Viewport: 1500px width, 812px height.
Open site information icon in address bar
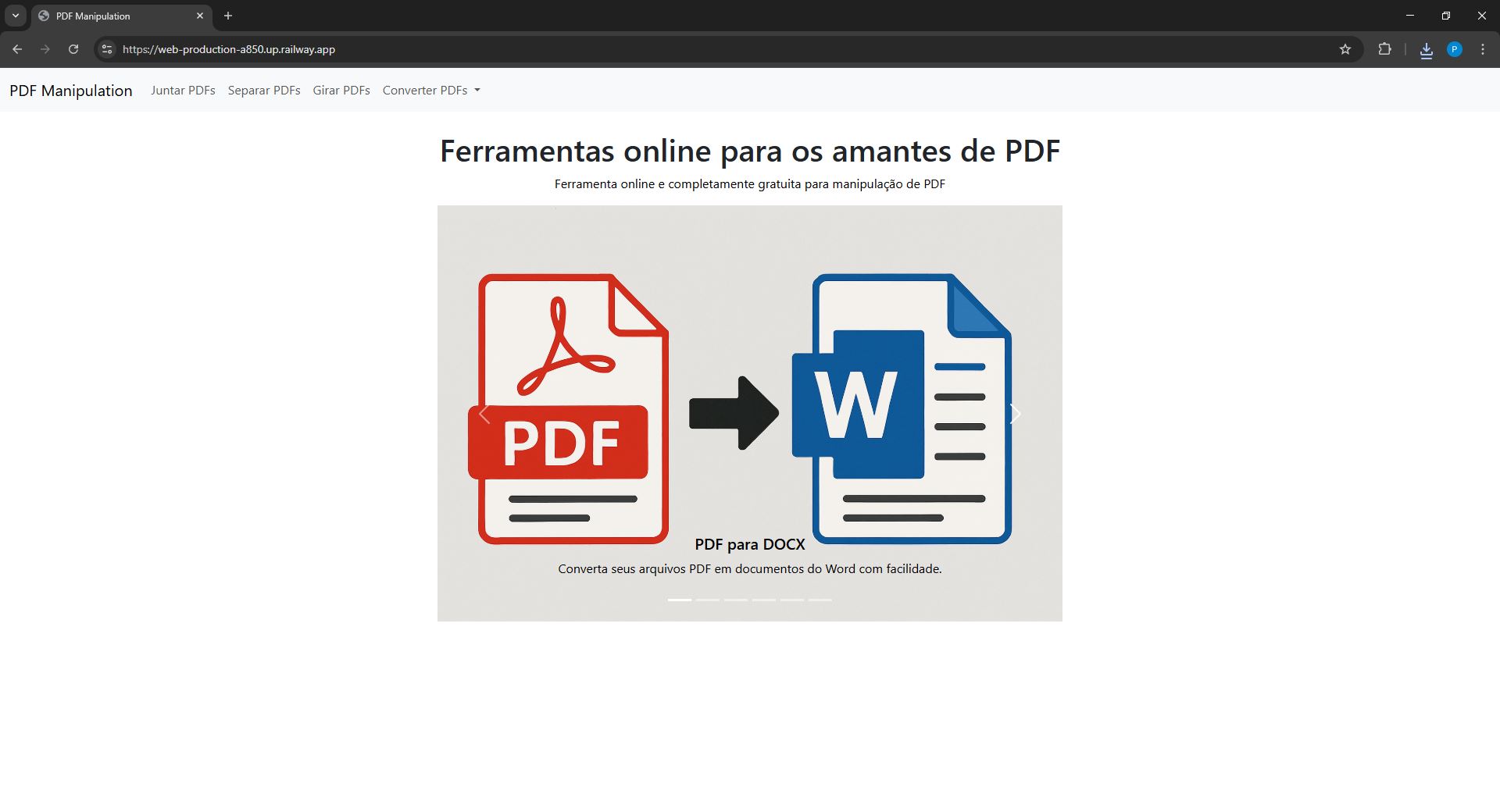(107, 49)
